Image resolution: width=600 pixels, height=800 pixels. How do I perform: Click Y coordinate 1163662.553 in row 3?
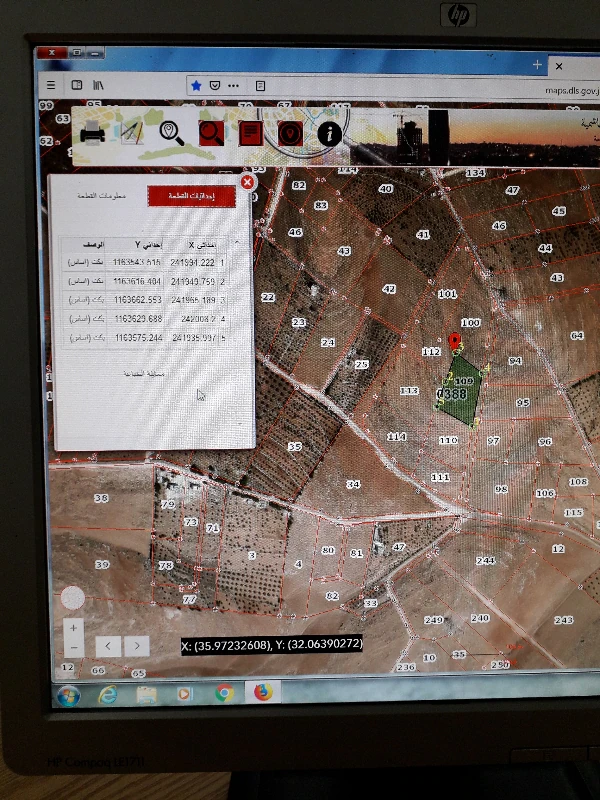(x=137, y=300)
